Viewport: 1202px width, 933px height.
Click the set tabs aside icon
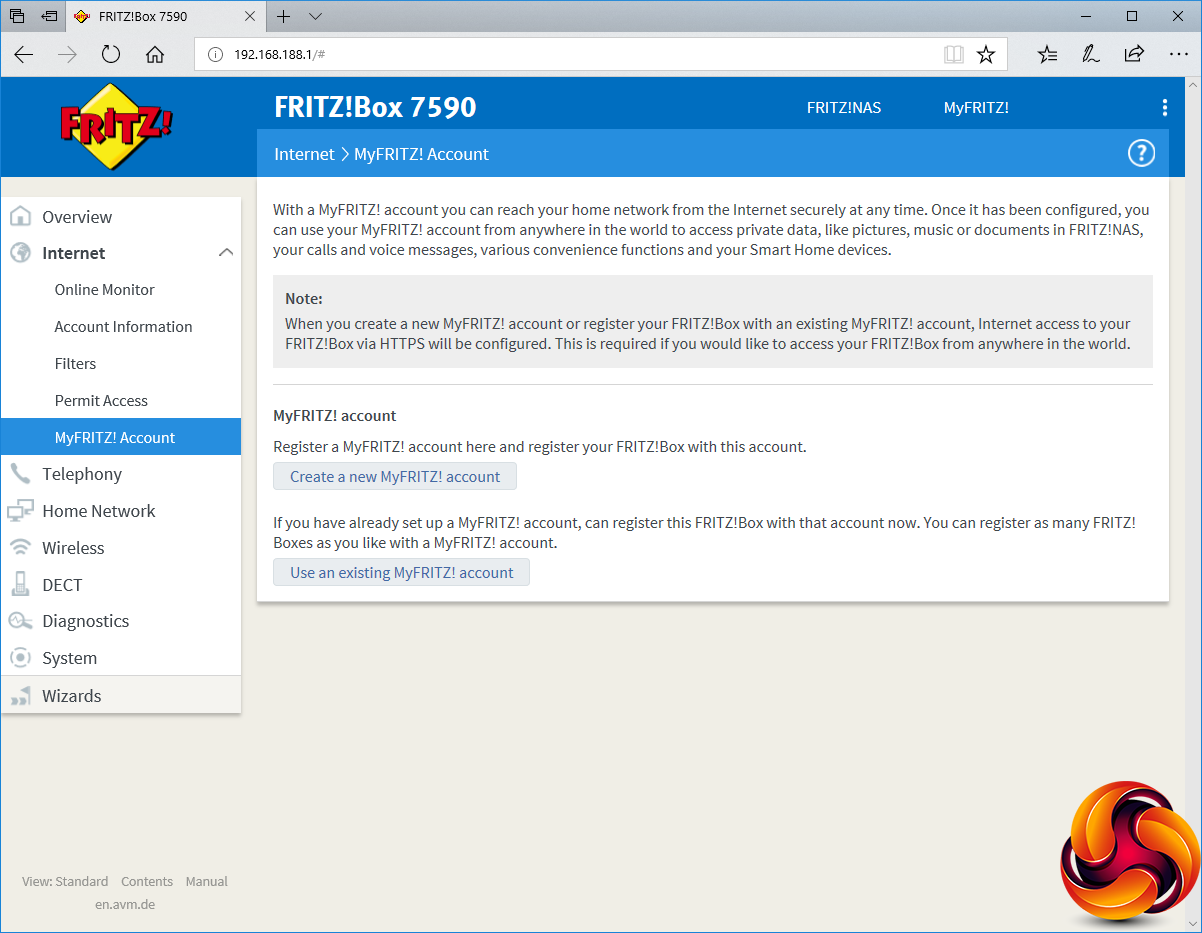[49, 16]
